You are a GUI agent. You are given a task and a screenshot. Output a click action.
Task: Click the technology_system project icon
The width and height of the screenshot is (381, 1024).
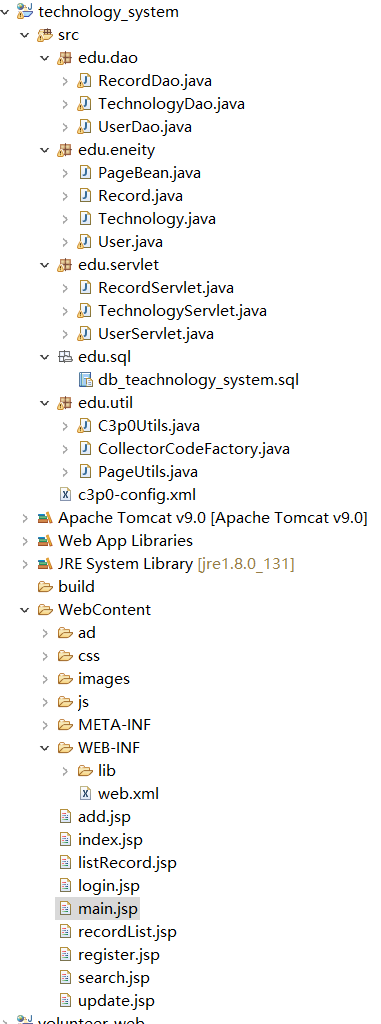click(x=26, y=11)
